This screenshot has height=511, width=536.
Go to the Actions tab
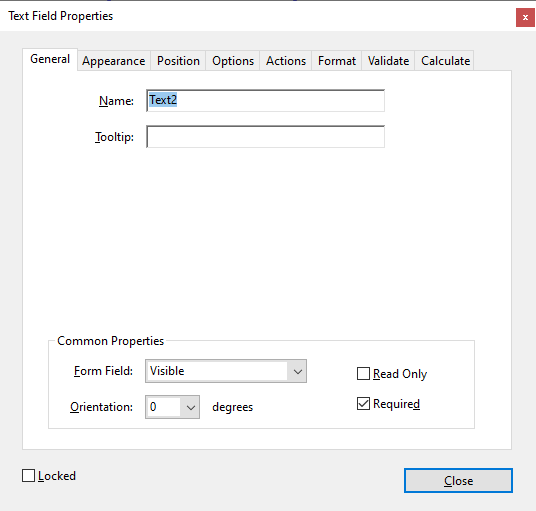(286, 61)
